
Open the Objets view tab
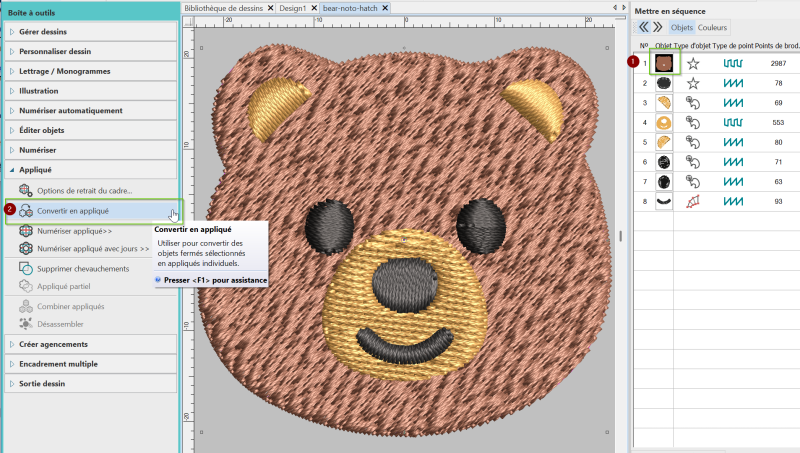[x=682, y=28]
